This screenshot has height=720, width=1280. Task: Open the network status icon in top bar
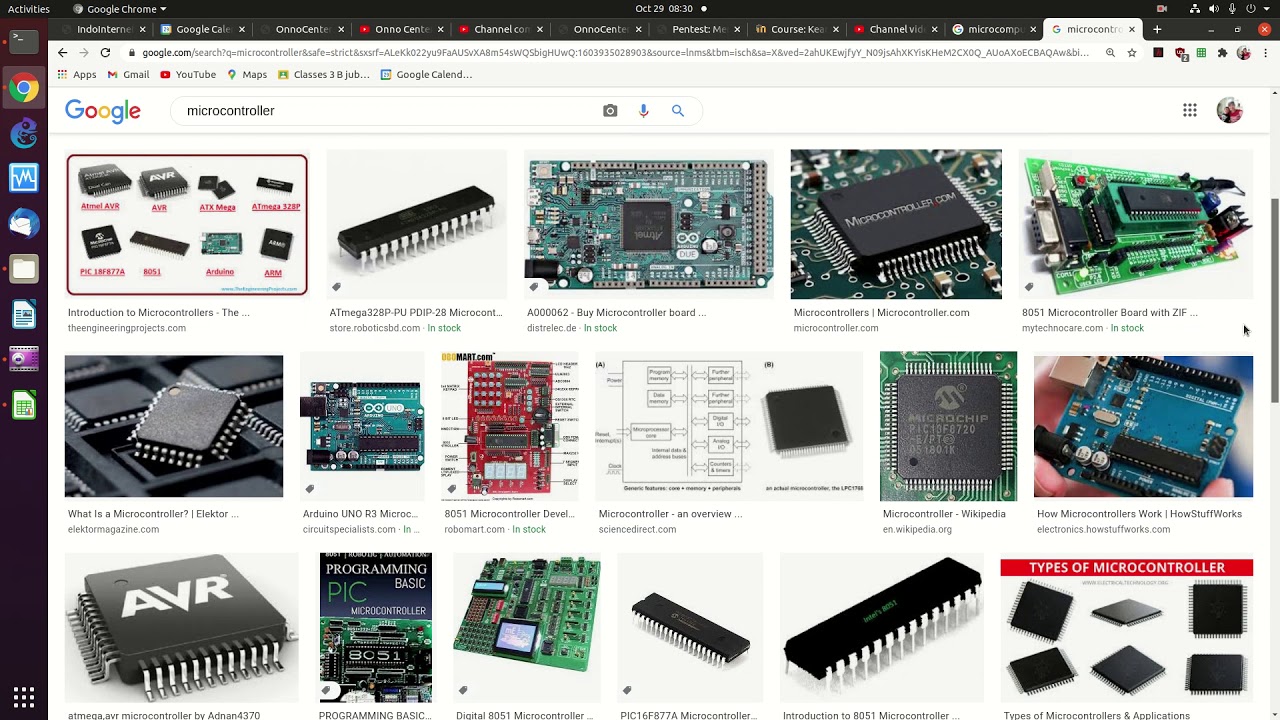point(1194,9)
